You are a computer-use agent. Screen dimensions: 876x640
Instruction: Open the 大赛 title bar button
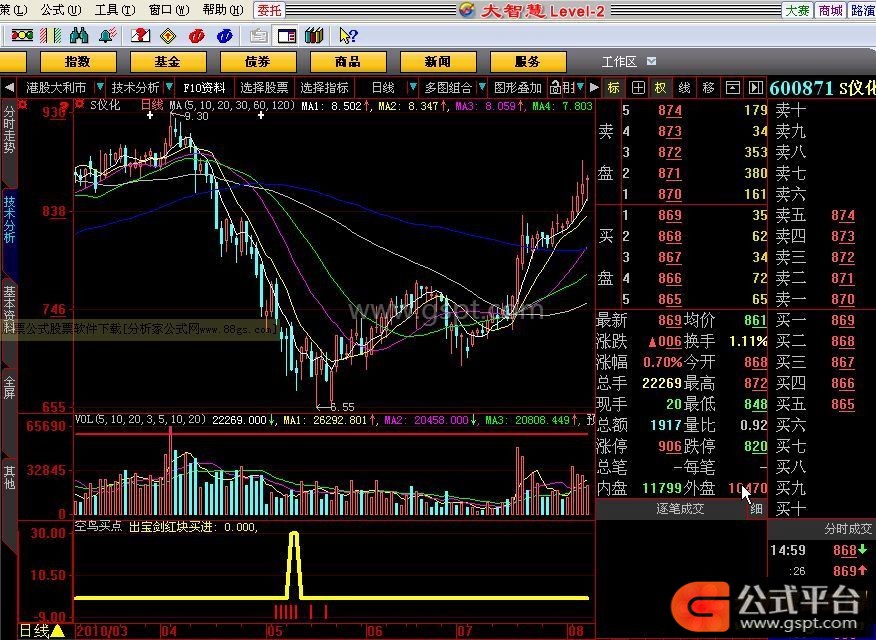[797, 10]
